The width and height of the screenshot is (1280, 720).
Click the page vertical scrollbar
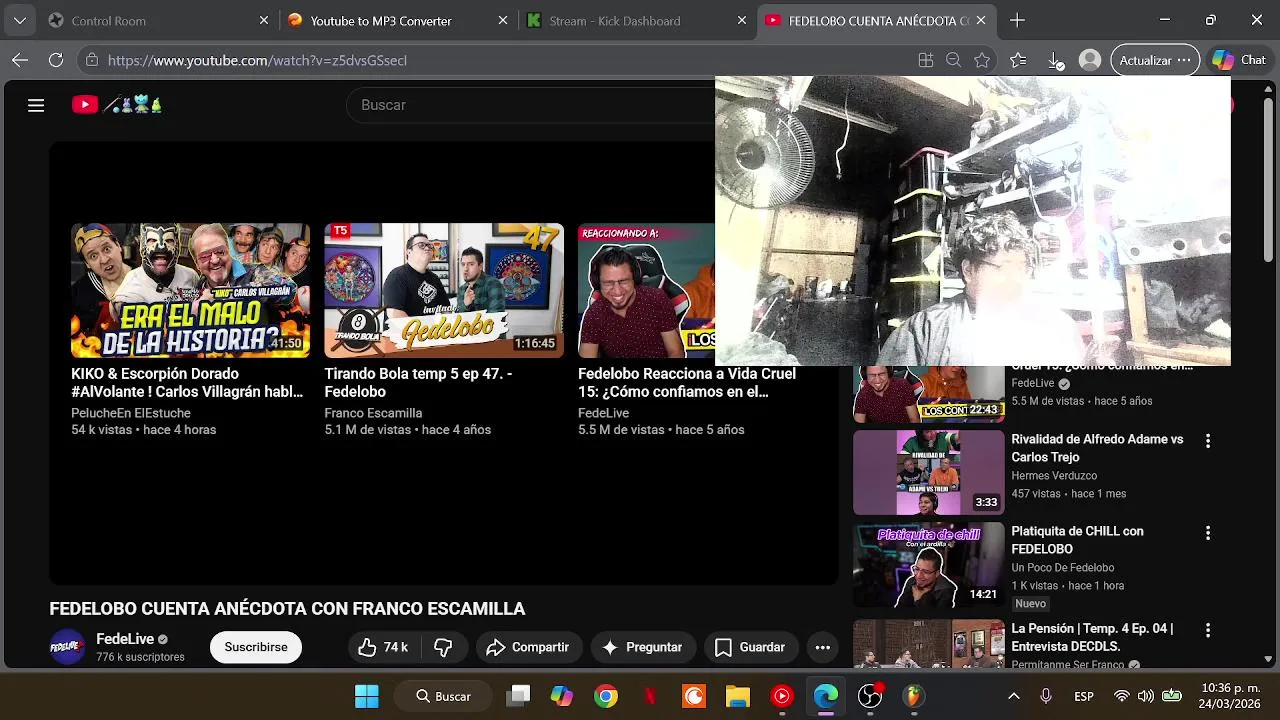pos(1268,180)
